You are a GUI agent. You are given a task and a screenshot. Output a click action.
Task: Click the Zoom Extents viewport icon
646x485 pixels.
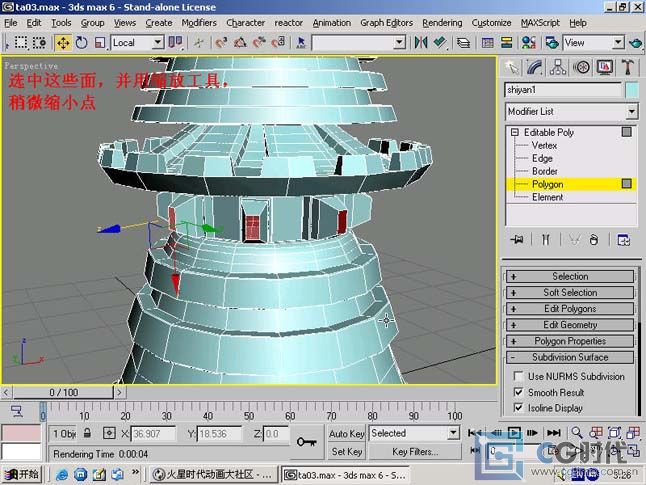614,433
